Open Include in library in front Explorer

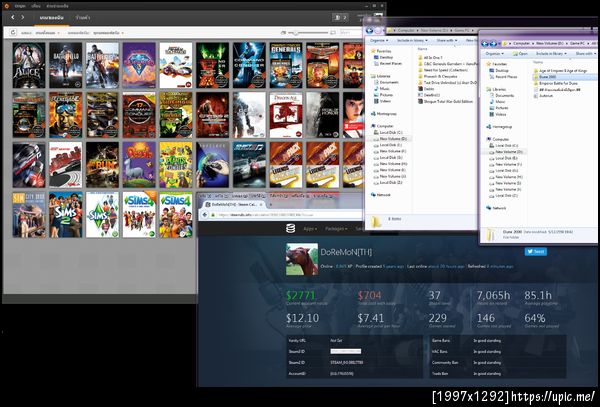click(551, 54)
